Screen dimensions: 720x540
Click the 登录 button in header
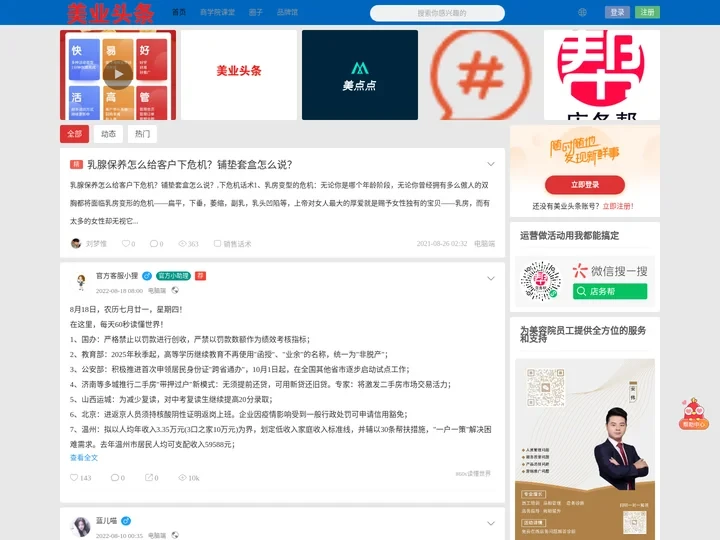[617, 12]
